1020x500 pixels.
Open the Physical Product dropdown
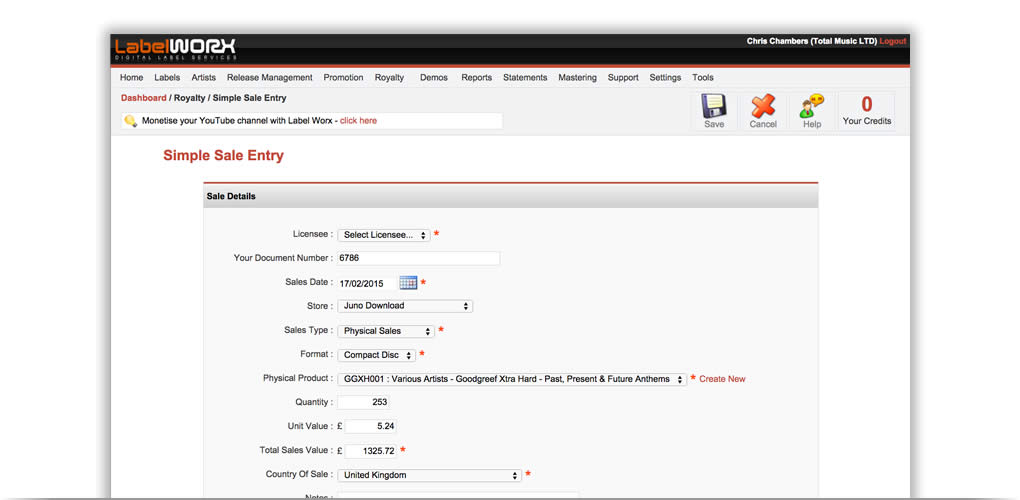[x=512, y=379]
